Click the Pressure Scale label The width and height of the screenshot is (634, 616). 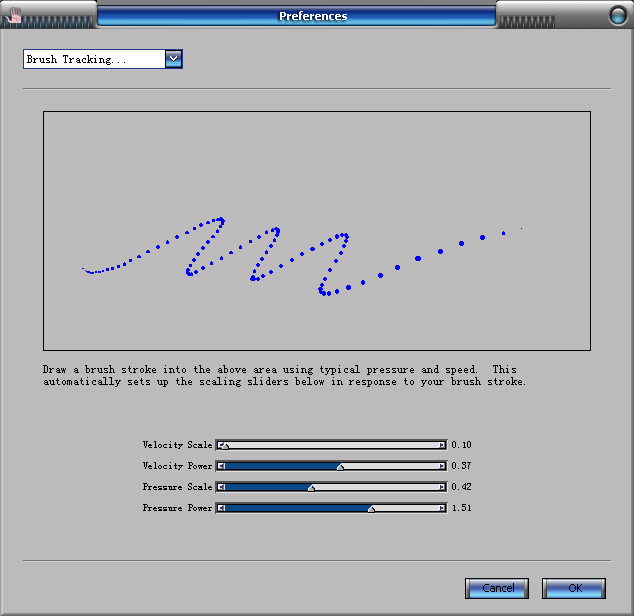(177, 487)
